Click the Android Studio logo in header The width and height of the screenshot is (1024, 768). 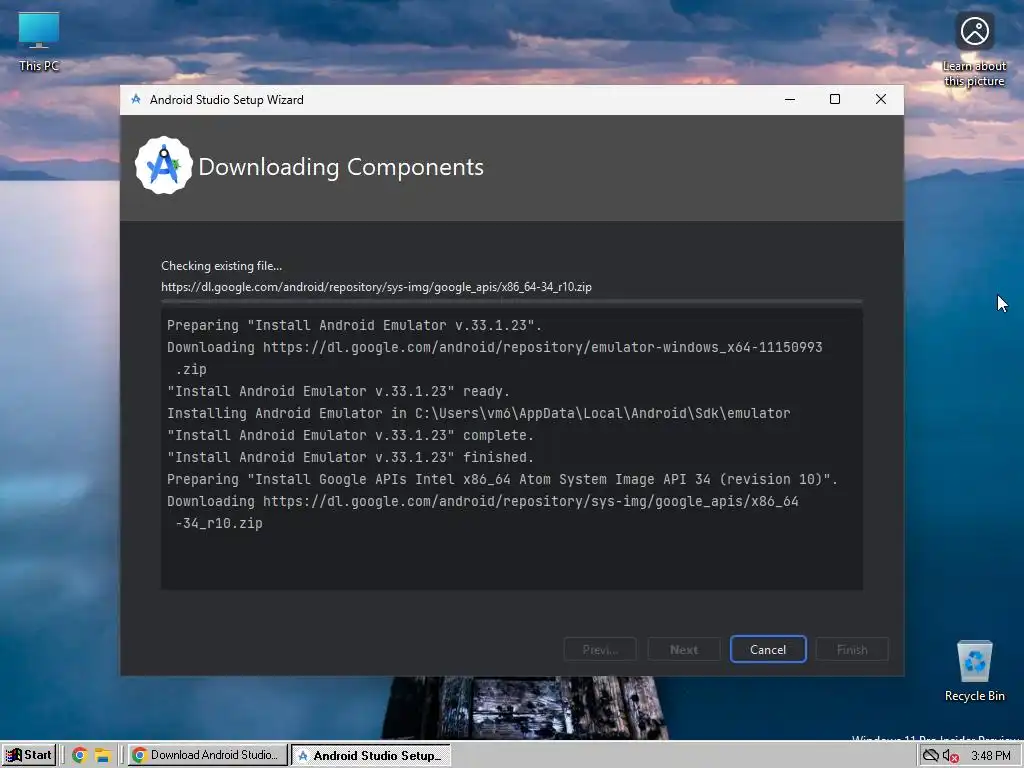[x=163, y=165]
